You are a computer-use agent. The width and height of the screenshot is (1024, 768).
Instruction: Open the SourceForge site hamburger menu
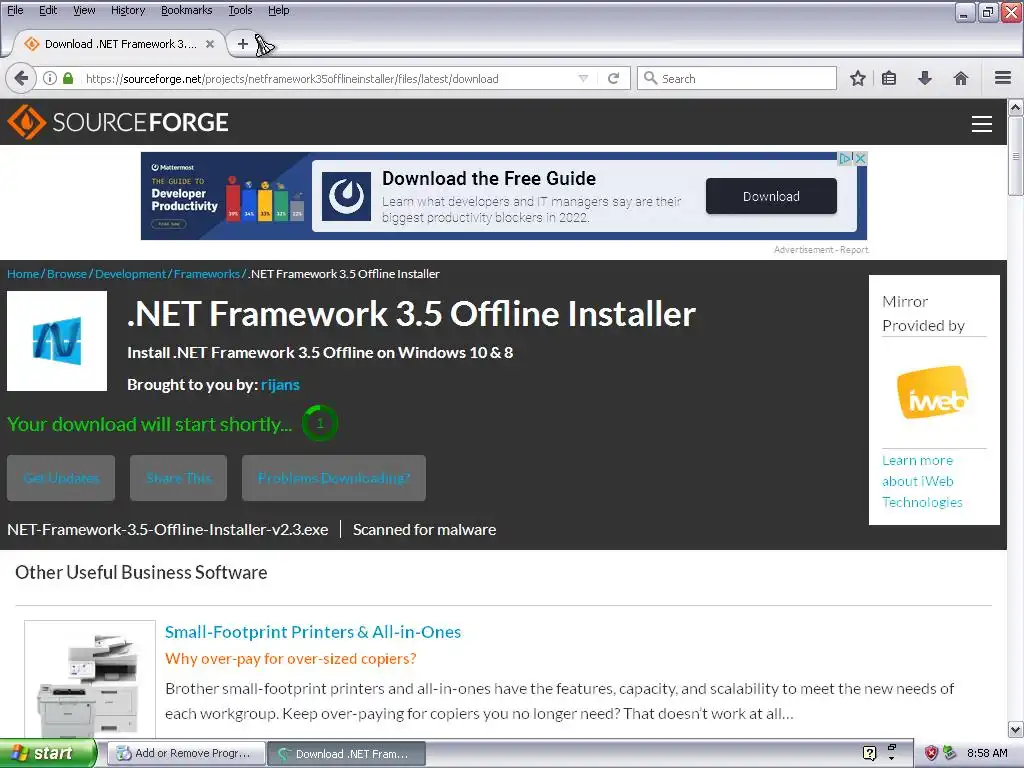(982, 123)
